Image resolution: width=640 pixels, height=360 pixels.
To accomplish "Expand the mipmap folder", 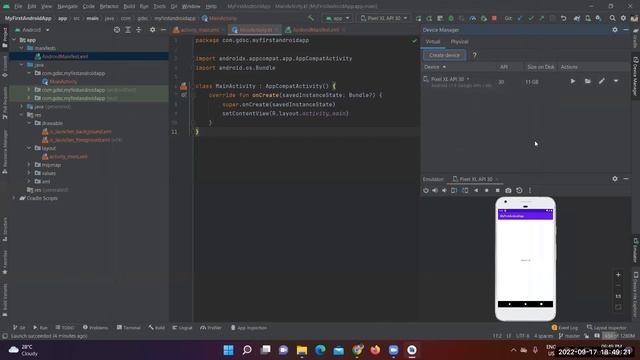I will point(29,165).
